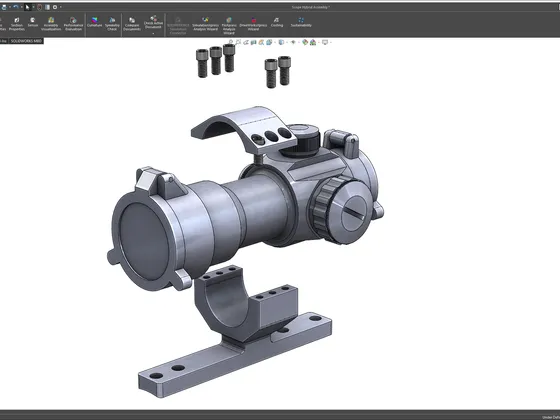The height and width of the screenshot is (420, 560).
Task: Open Symmetry Check
Action: pyautogui.click(x=112, y=24)
